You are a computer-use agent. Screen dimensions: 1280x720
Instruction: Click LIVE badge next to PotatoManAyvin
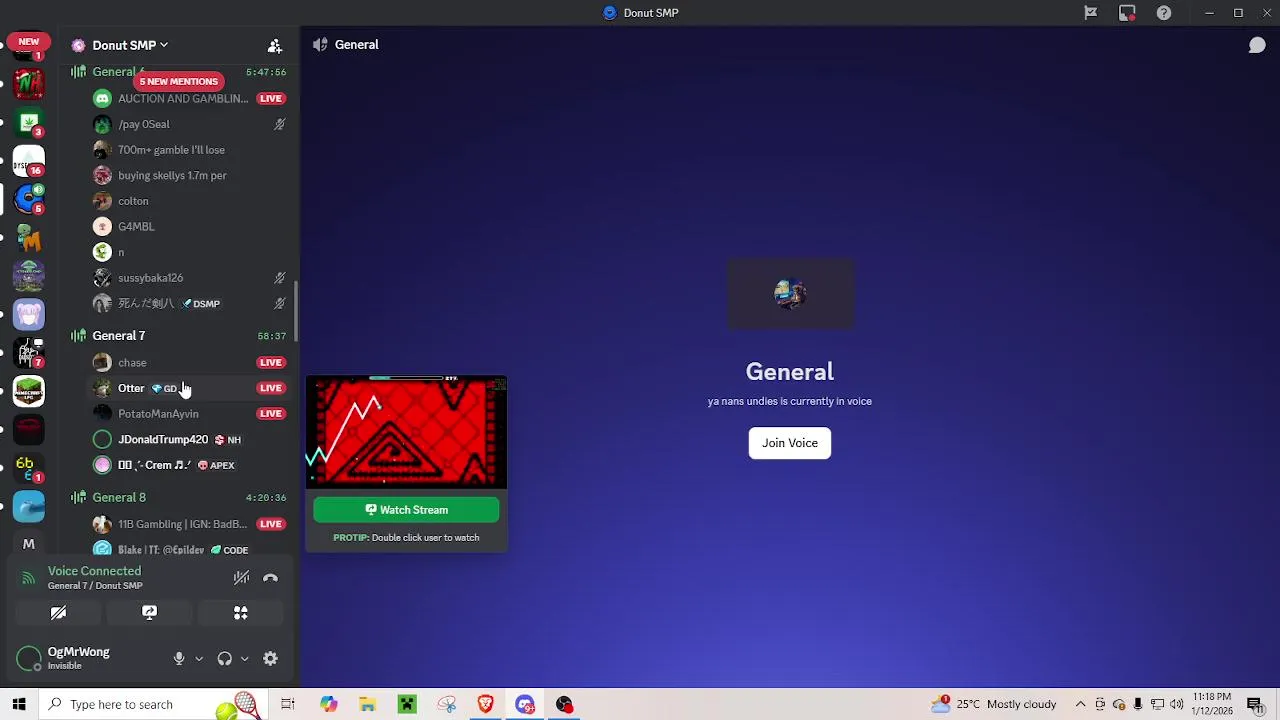click(271, 414)
